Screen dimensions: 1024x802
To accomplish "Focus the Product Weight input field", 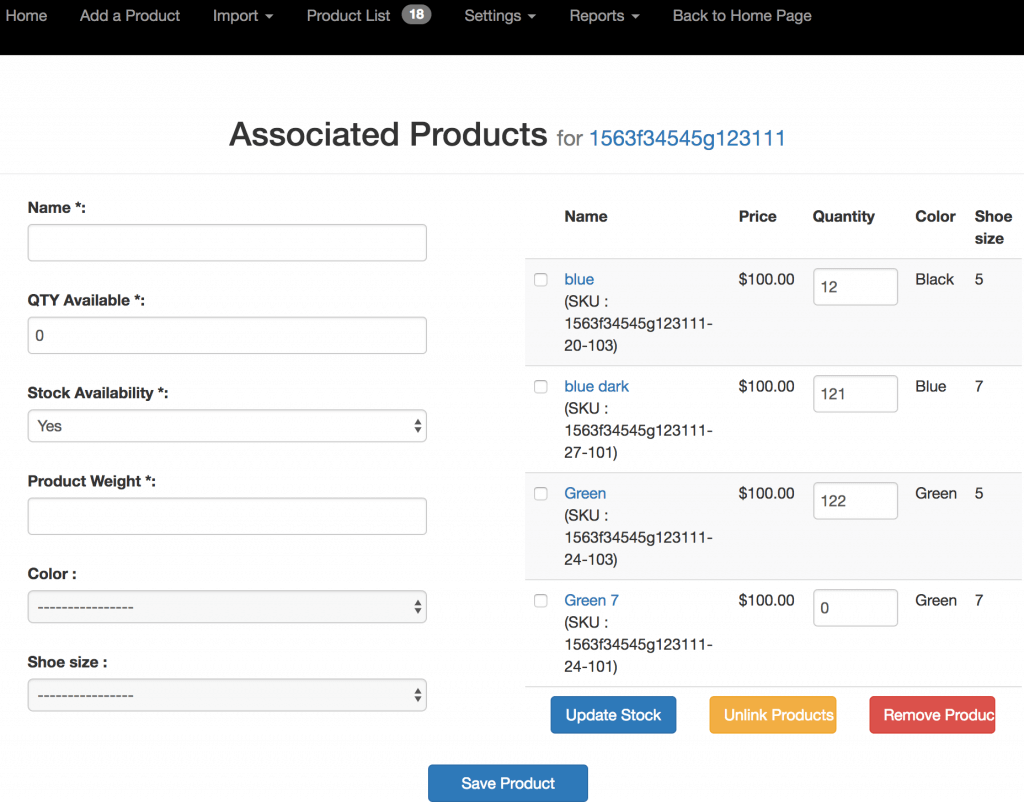I will pos(227,516).
